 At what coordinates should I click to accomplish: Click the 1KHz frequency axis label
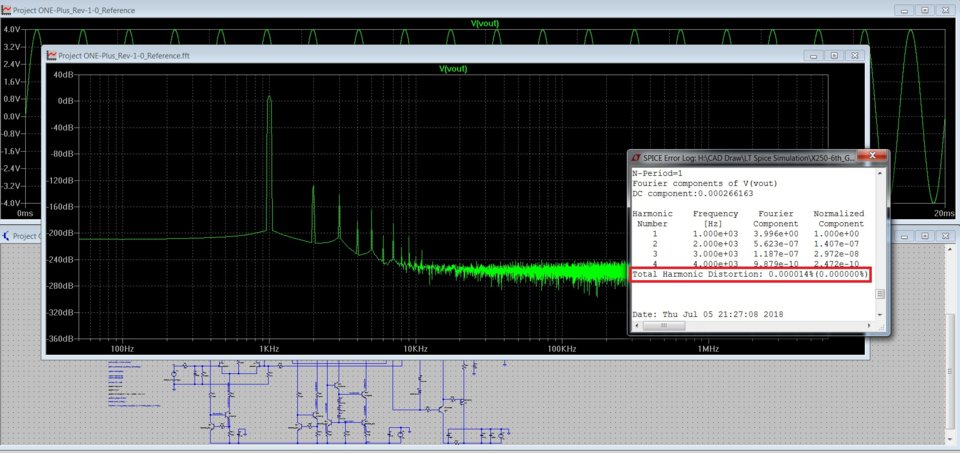[x=269, y=349]
